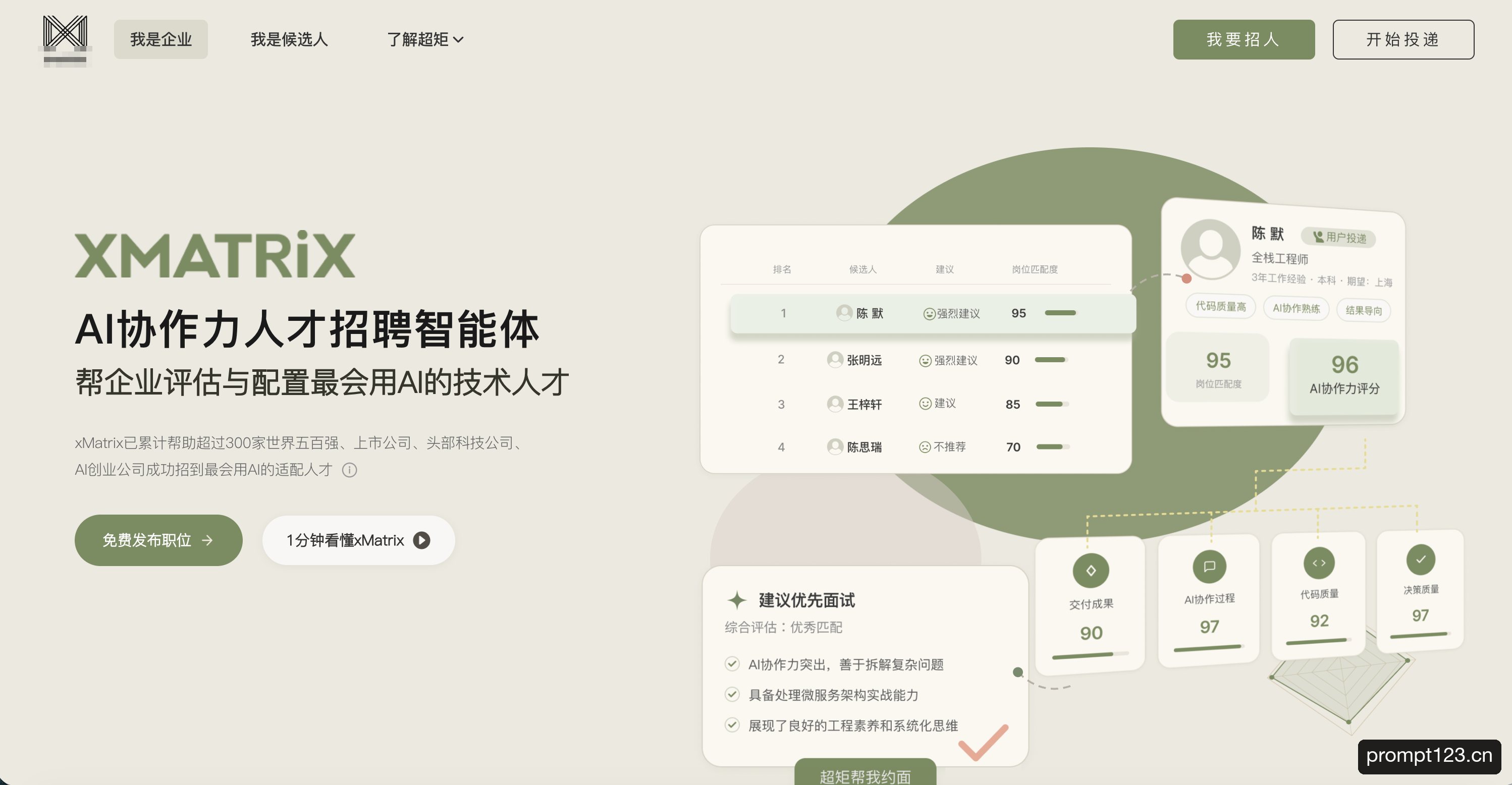Viewport: 1512px width, 785px height.
Task: Click the AI协作过程 chat icon
Action: [x=1209, y=566]
